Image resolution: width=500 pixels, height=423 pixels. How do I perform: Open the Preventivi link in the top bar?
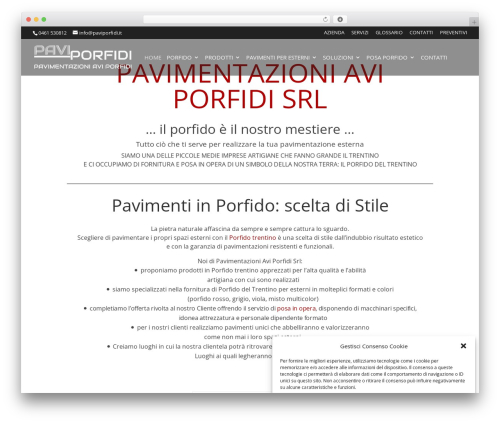pyautogui.click(x=453, y=33)
